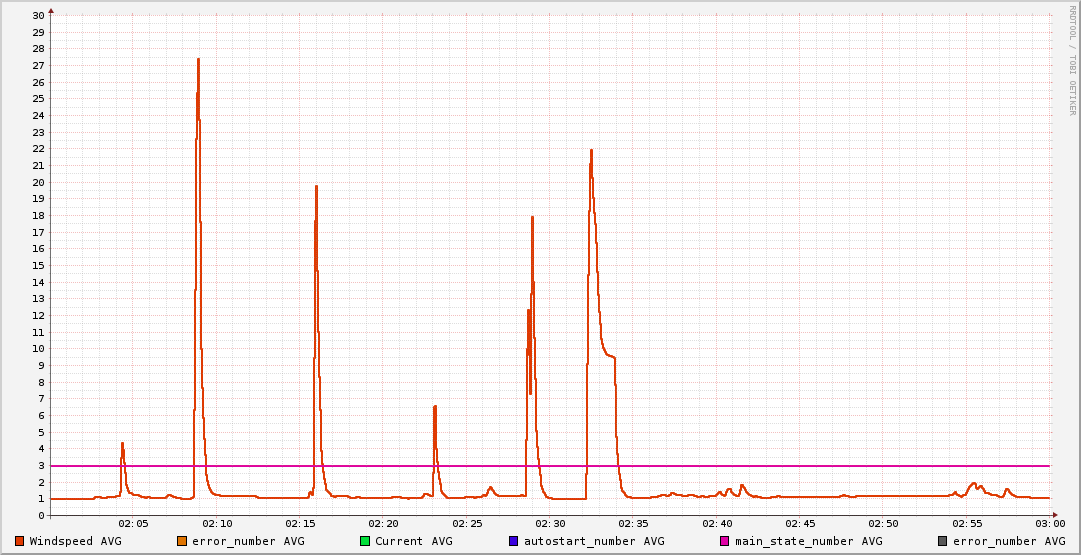Select the Current AVG legend label
Viewport: 1081px width, 555px height.
tap(414, 541)
